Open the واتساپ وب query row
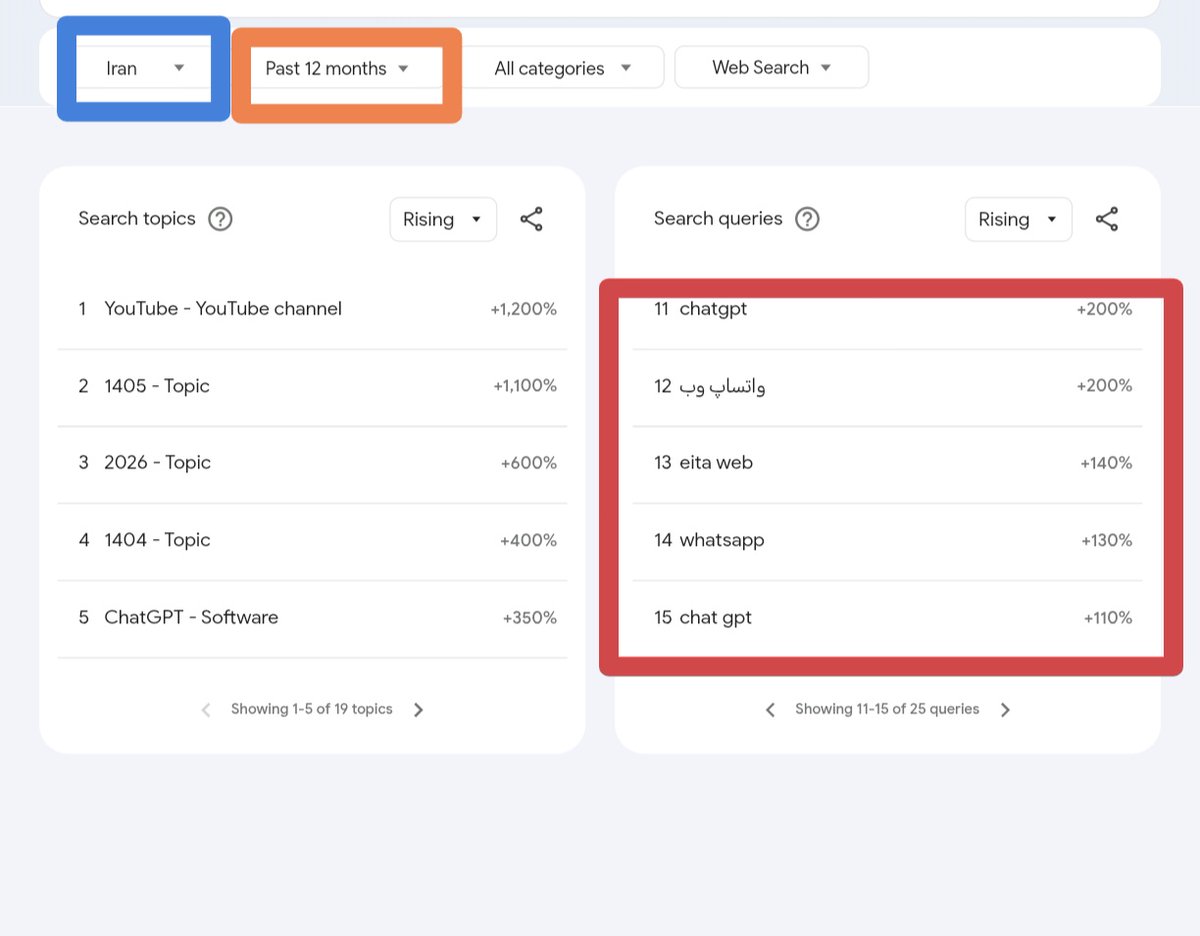 pos(887,386)
